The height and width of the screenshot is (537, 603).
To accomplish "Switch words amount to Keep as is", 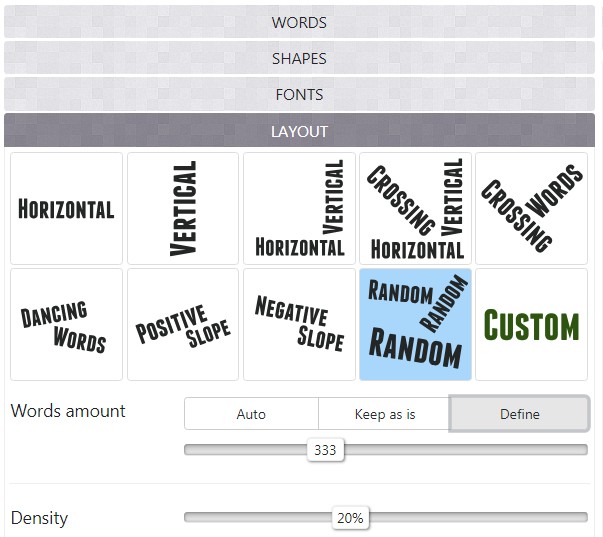I will (x=385, y=414).
